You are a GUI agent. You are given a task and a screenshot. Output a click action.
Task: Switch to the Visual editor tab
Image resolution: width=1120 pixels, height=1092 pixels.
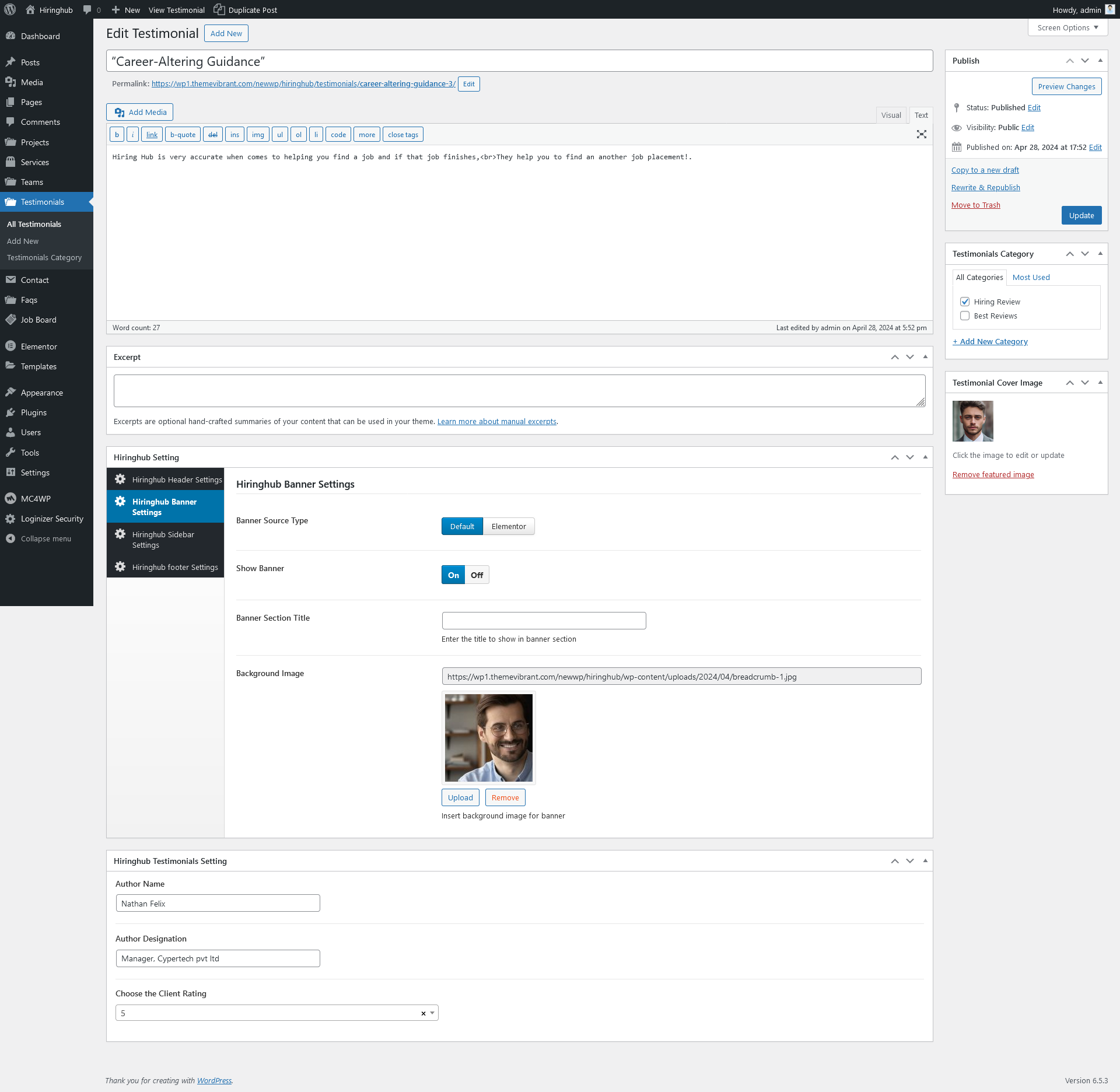pyautogui.click(x=891, y=116)
